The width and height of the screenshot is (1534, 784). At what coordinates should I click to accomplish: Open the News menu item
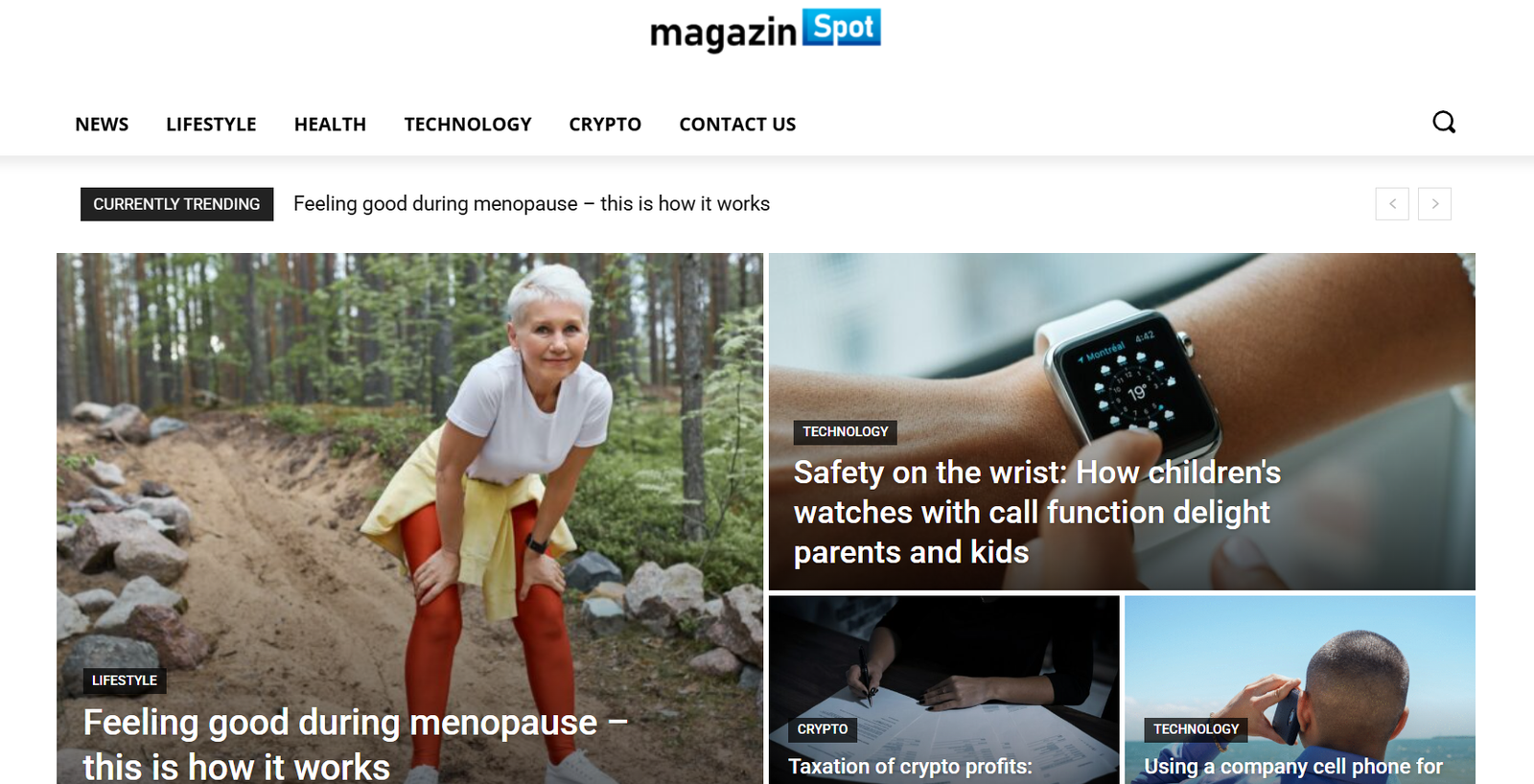click(x=102, y=125)
